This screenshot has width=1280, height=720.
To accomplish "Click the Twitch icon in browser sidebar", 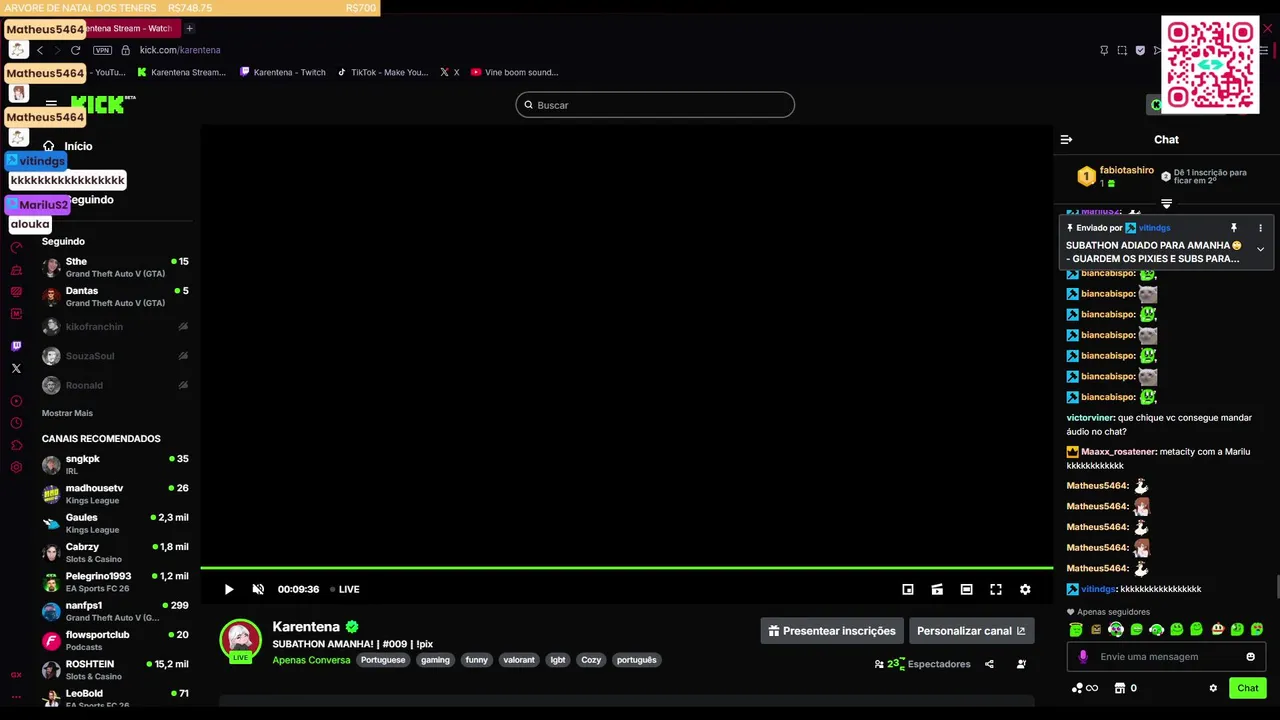I will [x=16, y=346].
